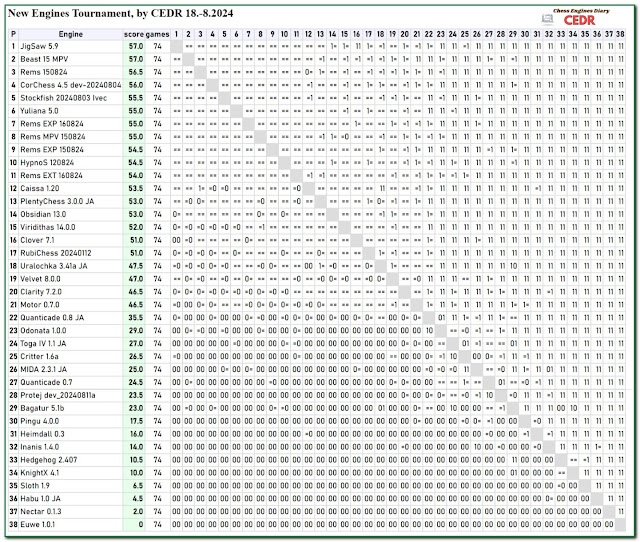Click the games column header
Viewport: 640px width, 542px height.
tap(158, 34)
